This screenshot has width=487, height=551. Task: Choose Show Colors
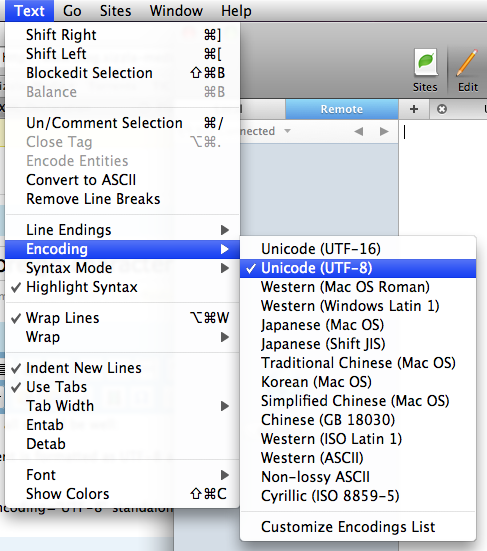122,494
